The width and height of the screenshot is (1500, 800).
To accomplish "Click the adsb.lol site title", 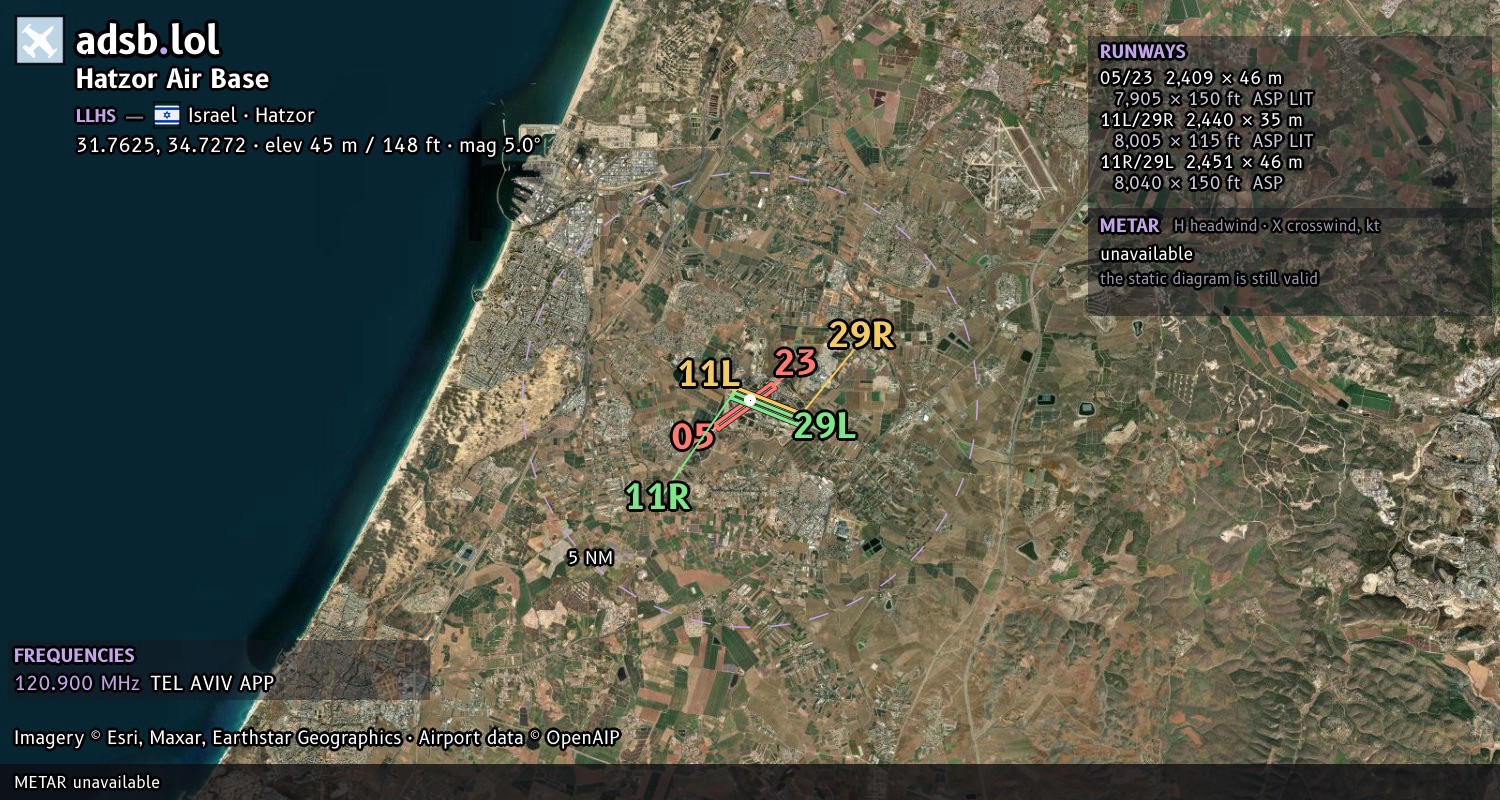I will click(148, 41).
